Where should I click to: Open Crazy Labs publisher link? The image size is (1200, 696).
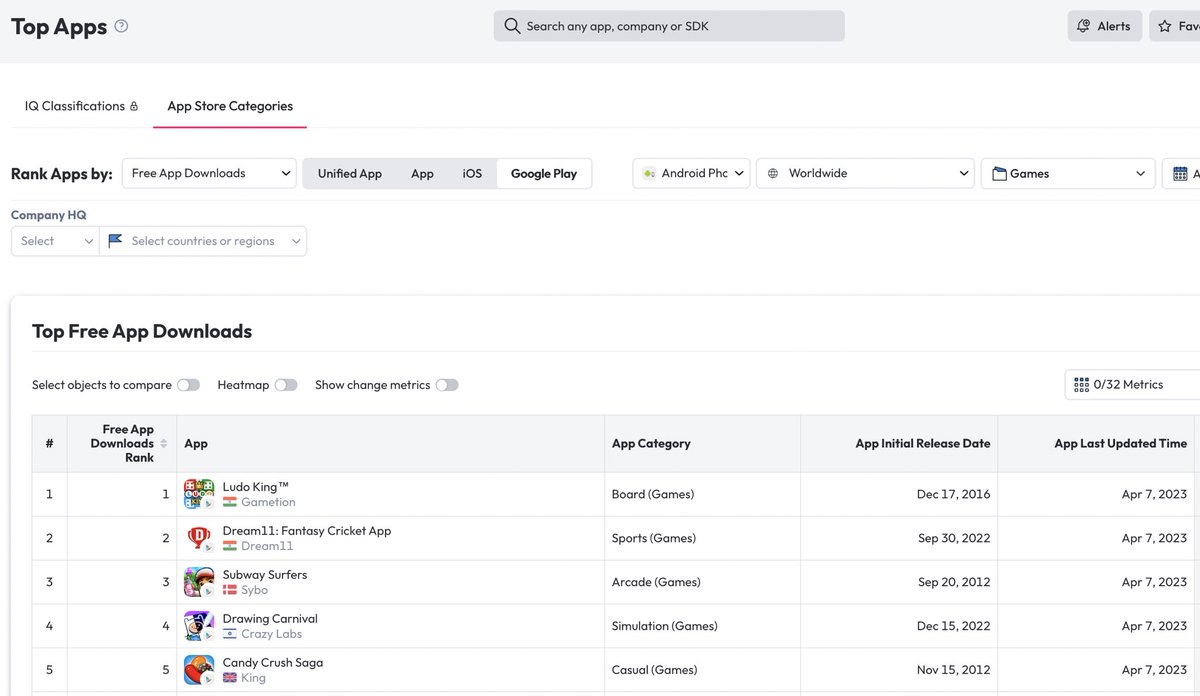point(271,634)
